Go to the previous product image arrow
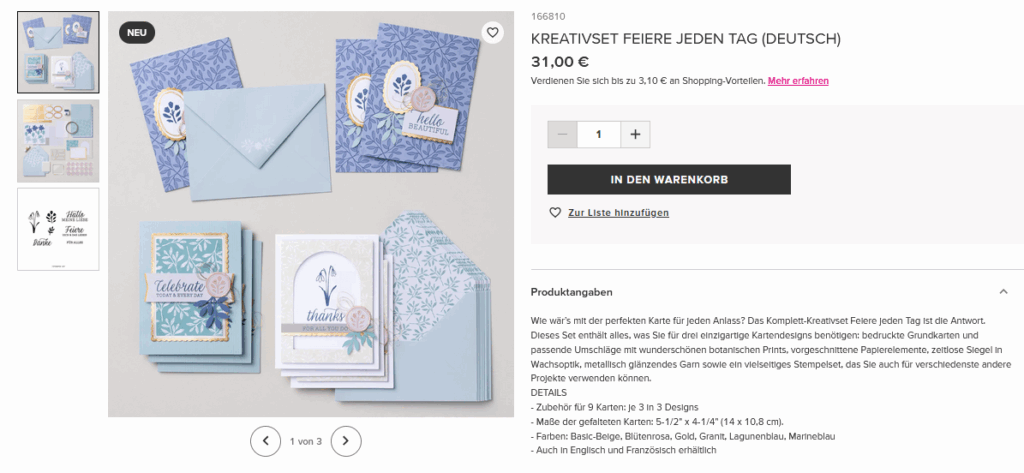1024x473 pixels. point(266,441)
